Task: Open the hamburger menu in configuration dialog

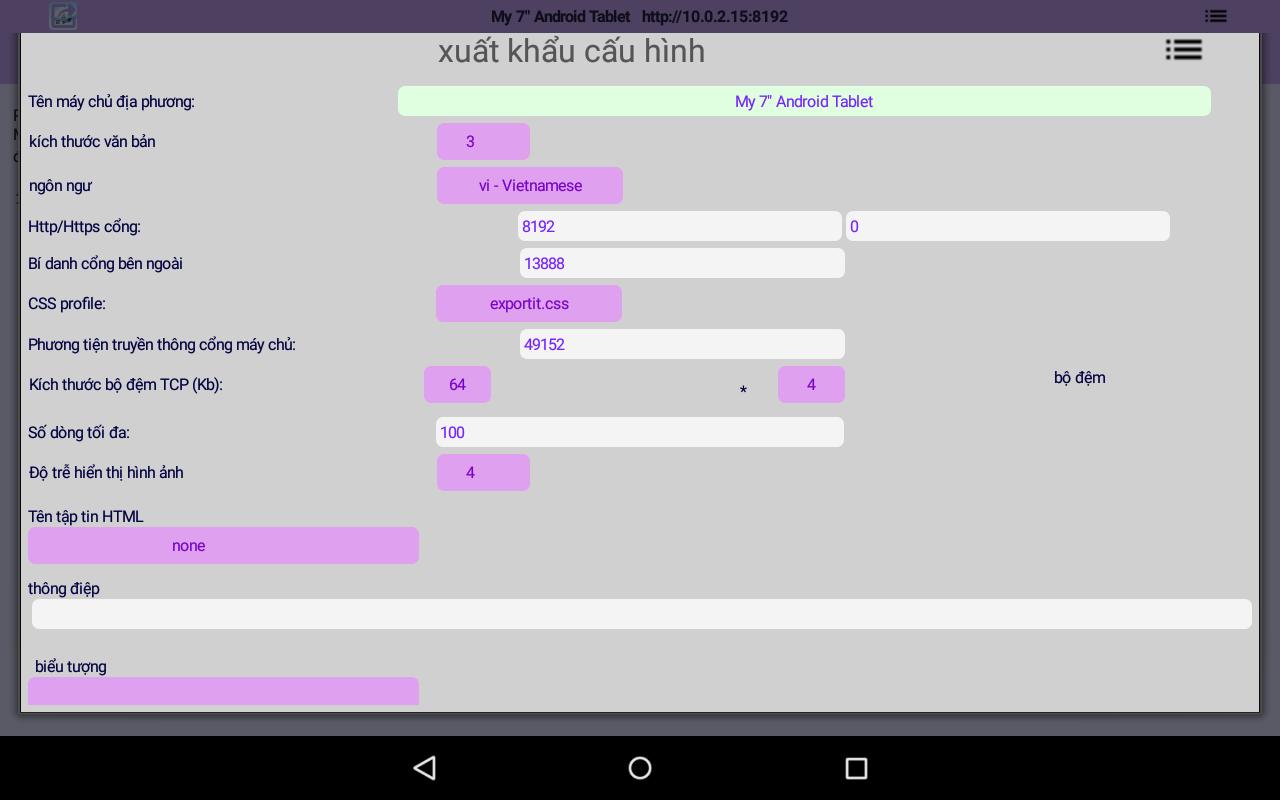Action: pos(1184,50)
